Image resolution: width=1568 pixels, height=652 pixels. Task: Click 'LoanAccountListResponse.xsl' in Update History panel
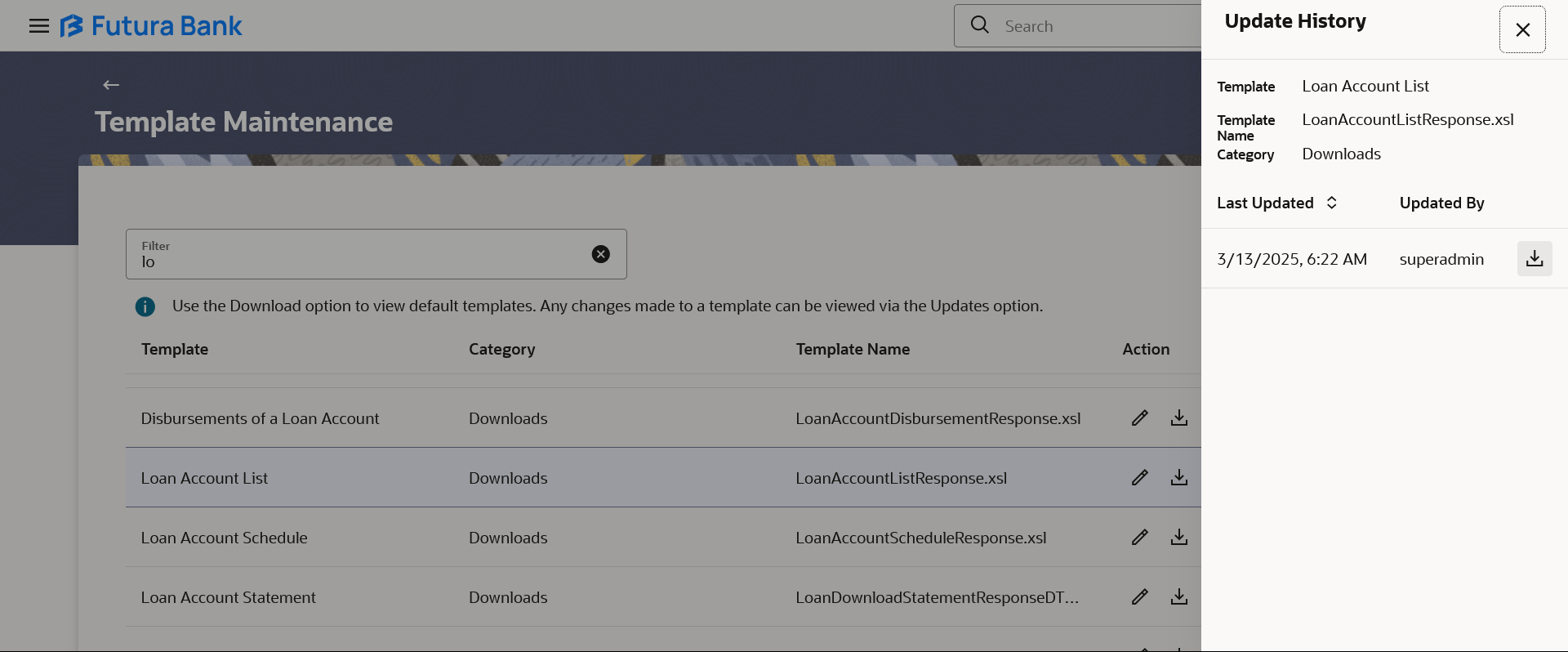1408,119
